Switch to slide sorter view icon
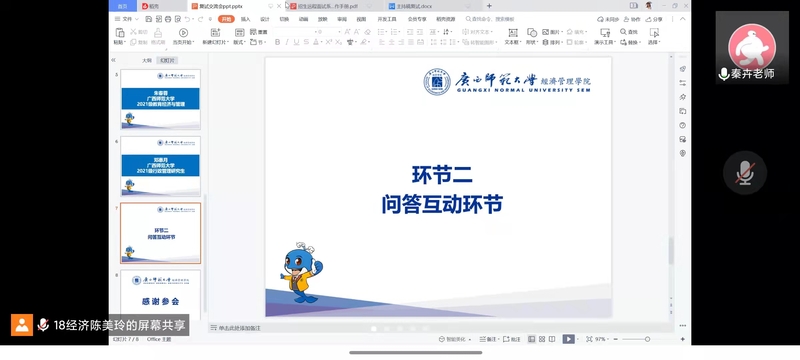Screen dimensions: 800x360 click(x=542, y=339)
